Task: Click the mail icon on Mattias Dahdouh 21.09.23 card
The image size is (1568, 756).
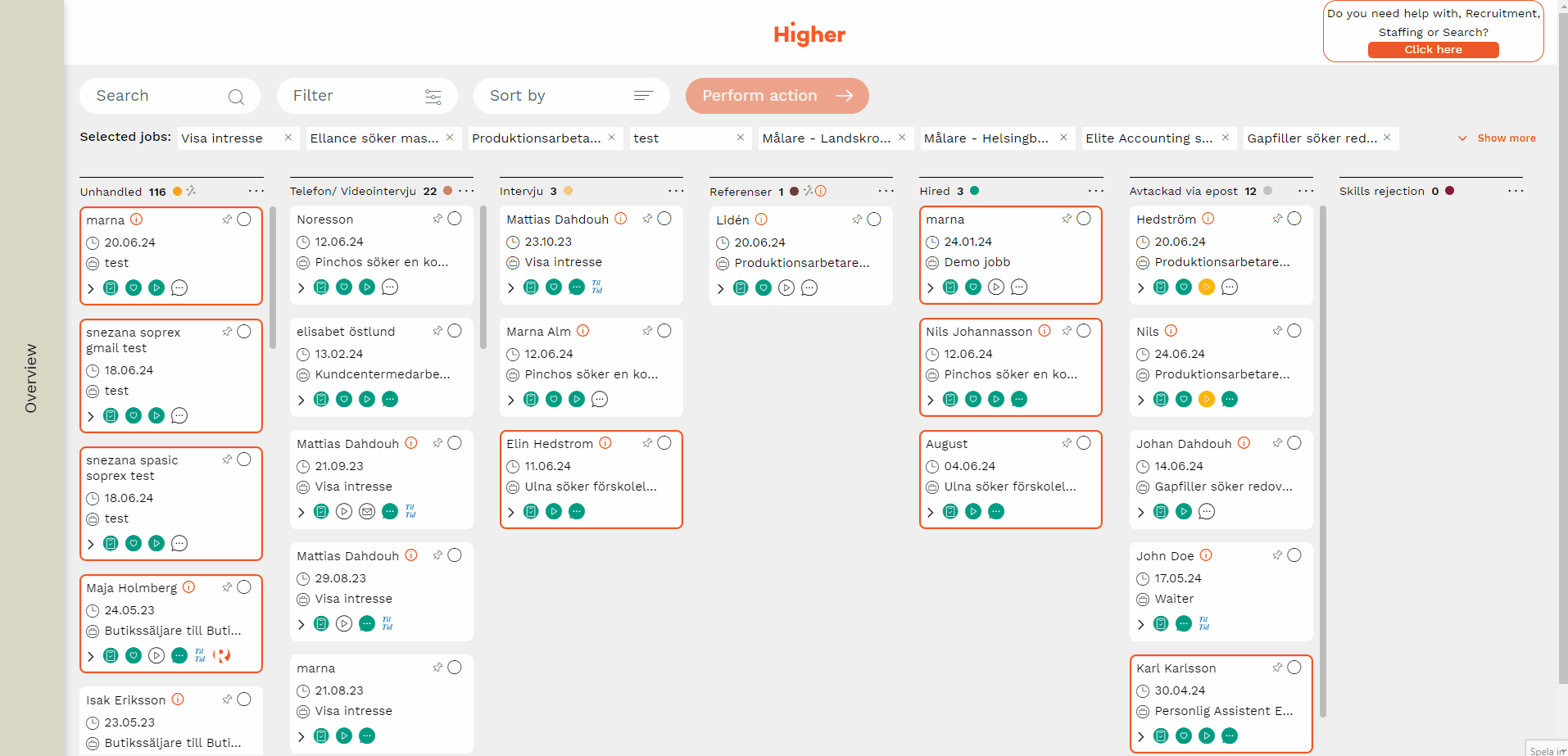Action: pyautogui.click(x=367, y=512)
